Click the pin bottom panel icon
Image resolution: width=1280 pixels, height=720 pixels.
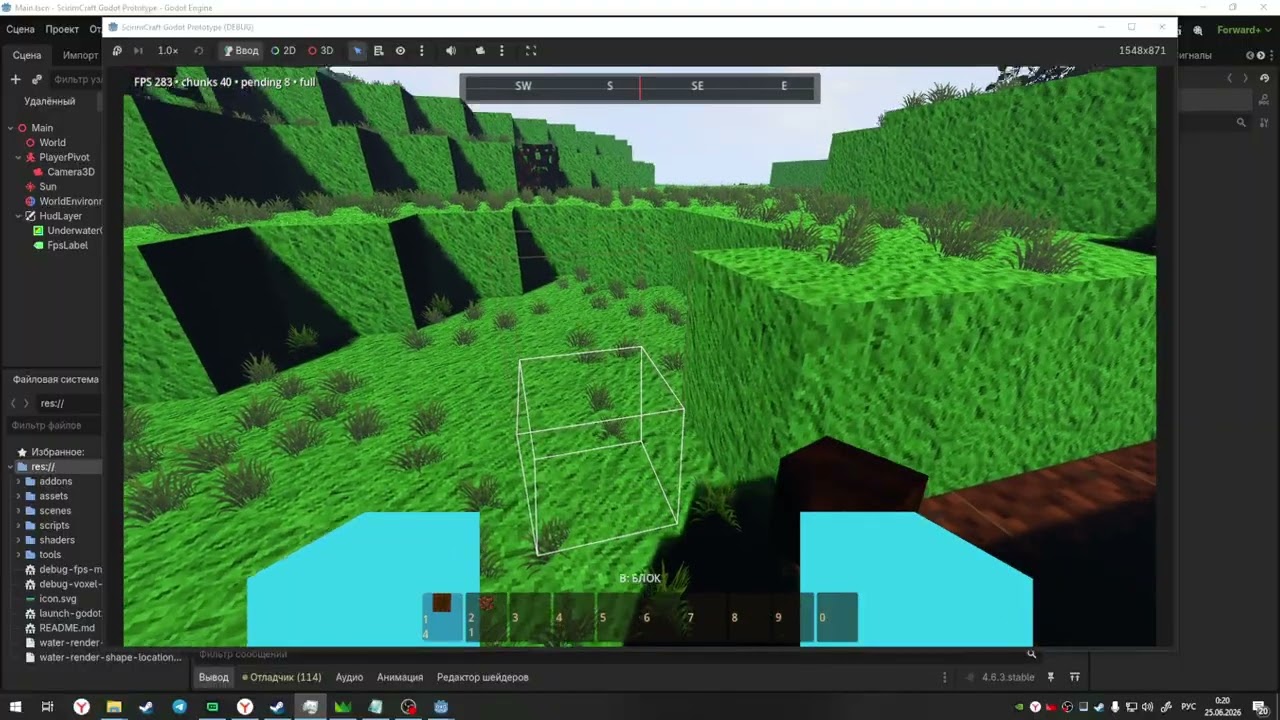tap(1051, 677)
